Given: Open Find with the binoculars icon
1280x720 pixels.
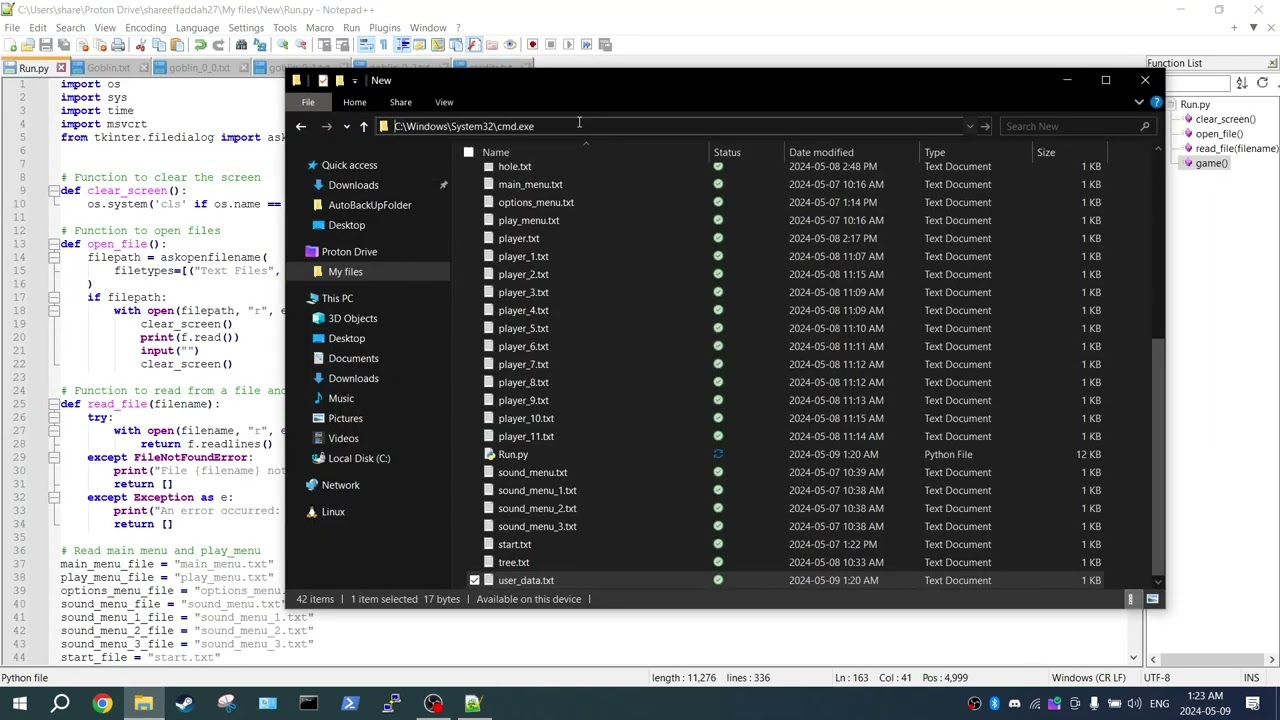Looking at the screenshot, I should coord(241,44).
